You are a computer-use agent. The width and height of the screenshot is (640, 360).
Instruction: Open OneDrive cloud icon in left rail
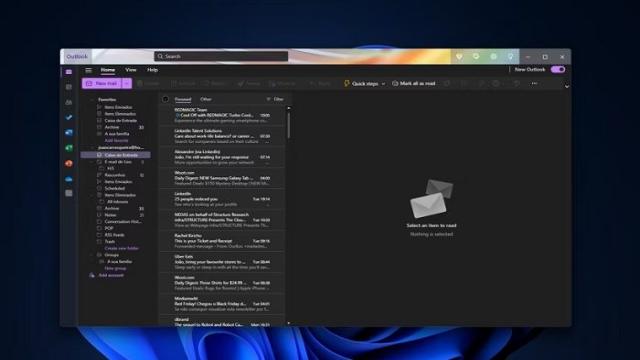[x=69, y=179]
